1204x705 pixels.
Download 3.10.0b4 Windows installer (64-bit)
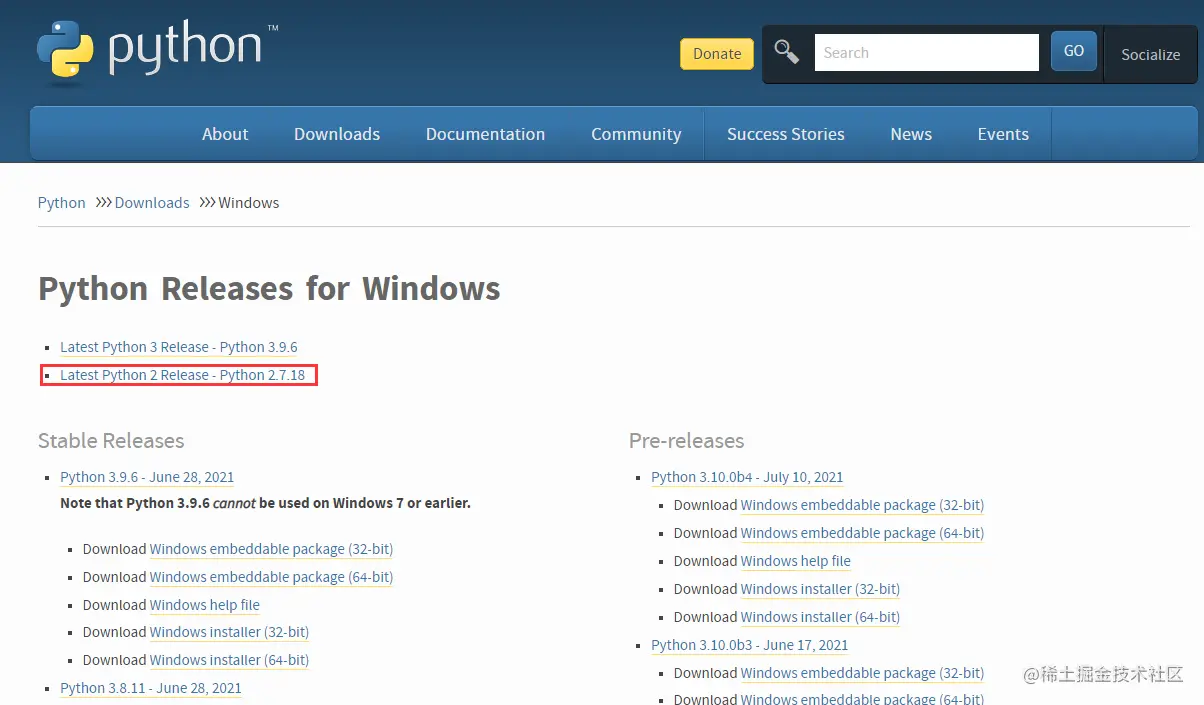click(x=820, y=617)
